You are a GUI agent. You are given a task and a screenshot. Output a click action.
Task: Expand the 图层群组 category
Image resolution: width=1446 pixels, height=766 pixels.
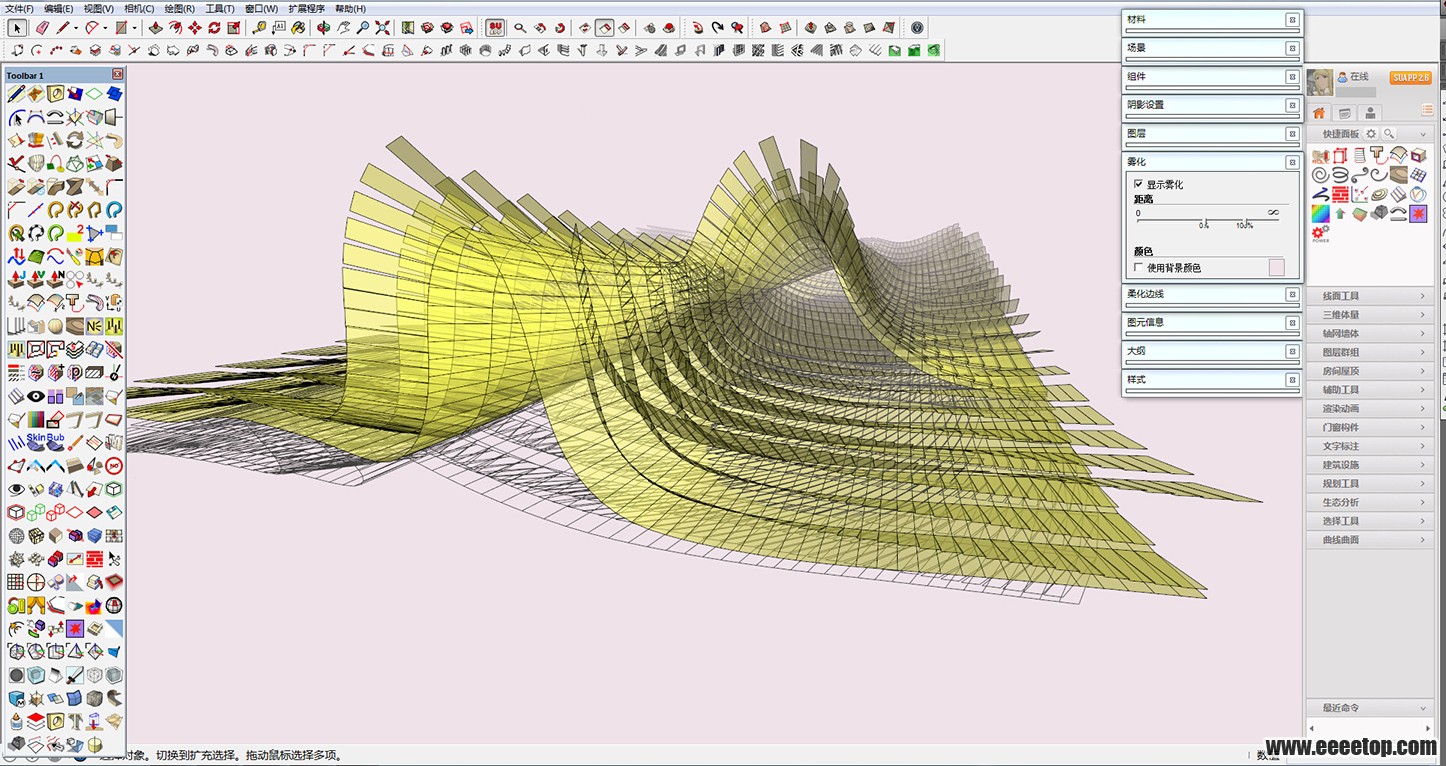pos(1371,352)
